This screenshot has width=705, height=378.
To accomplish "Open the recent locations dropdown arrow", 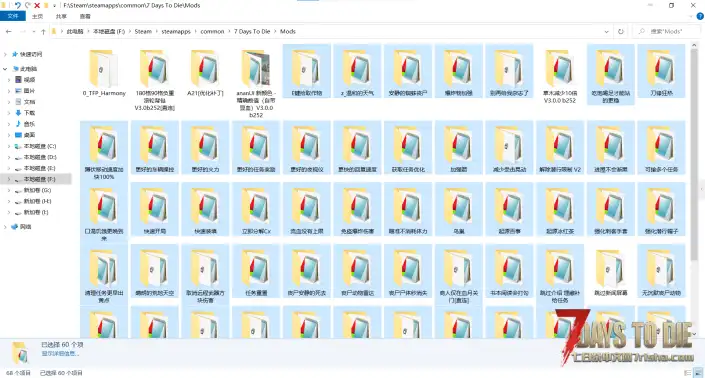I will [x=33, y=31].
